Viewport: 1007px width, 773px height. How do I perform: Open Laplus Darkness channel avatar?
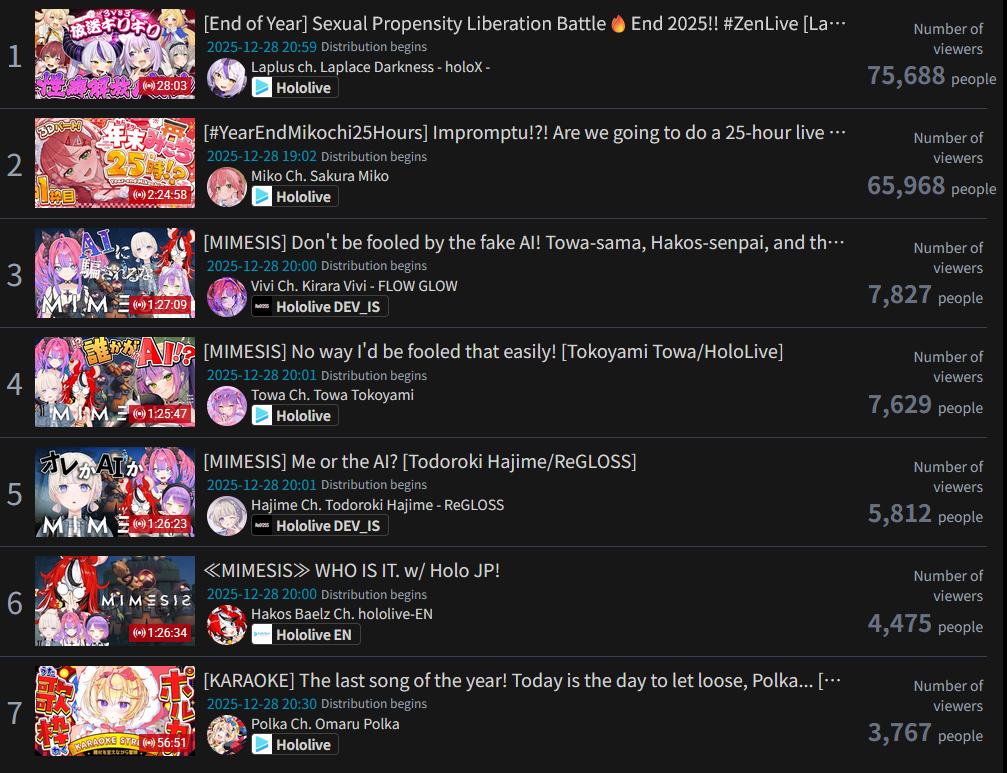(227, 78)
